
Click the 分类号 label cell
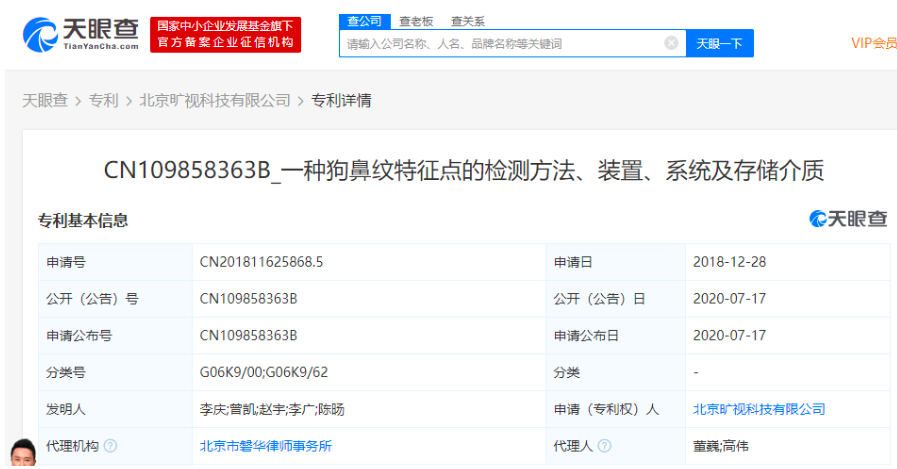[116, 372]
